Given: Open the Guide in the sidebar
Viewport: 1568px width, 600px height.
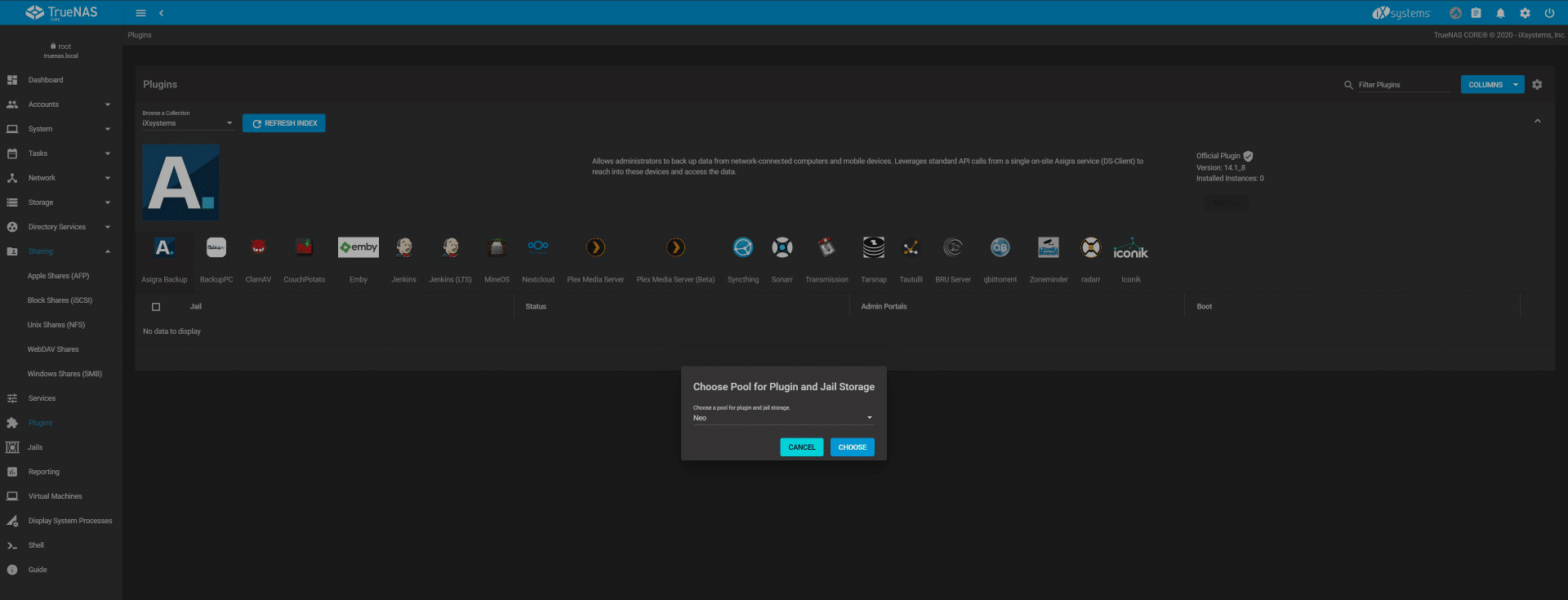Looking at the screenshot, I should (61, 570).
